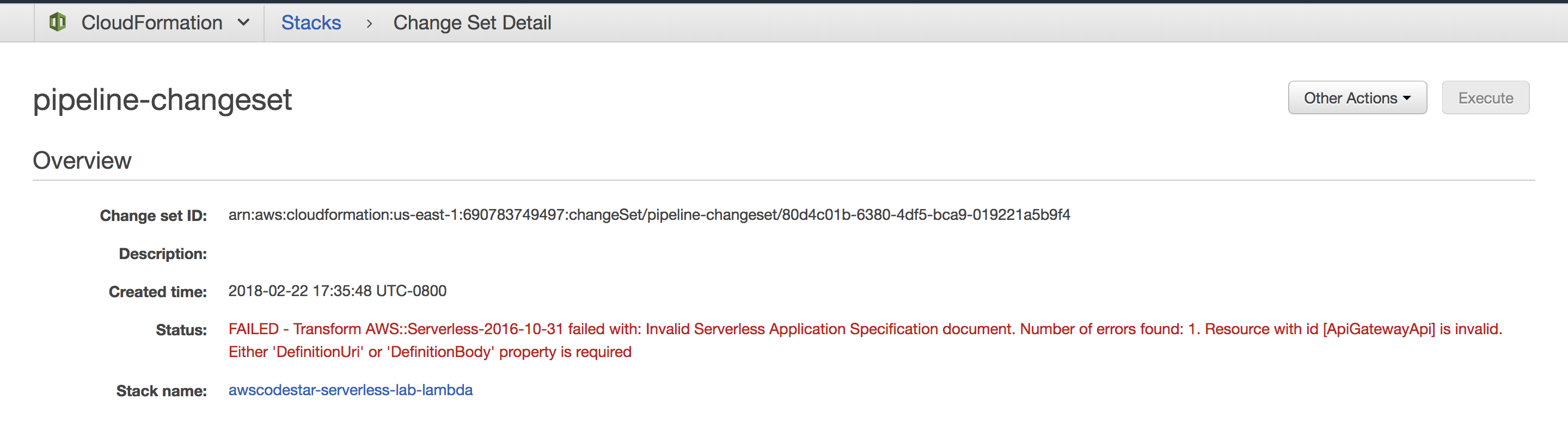Image resolution: width=1568 pixels, height=430 pixels.
Task: Click the chevron separator after Stacks
Action: (x=370, y=22)
